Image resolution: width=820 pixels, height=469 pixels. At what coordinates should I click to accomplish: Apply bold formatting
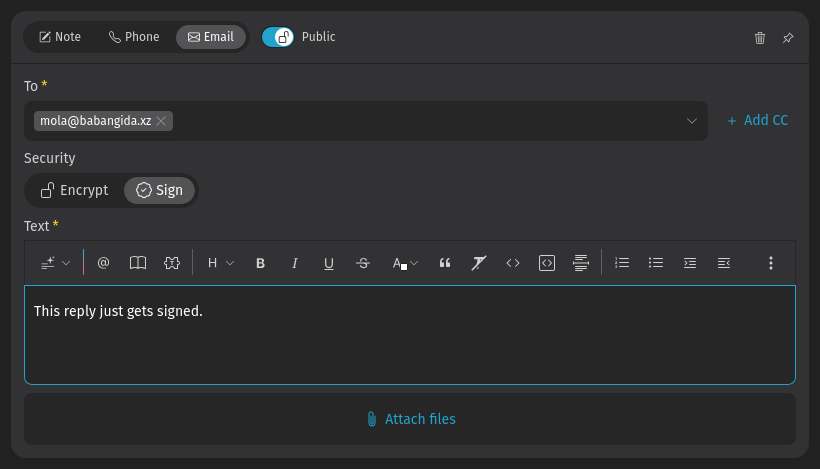[260, 263]
